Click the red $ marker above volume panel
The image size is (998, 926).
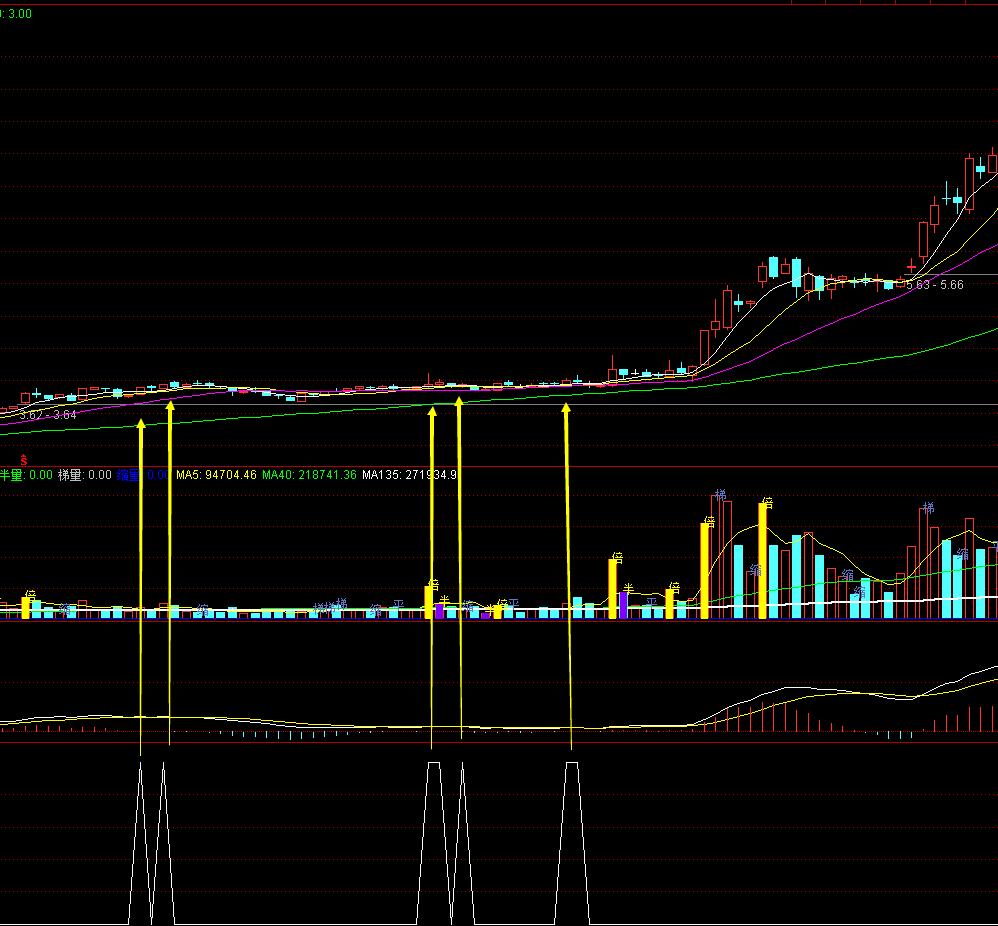click(x=24, y=459)
